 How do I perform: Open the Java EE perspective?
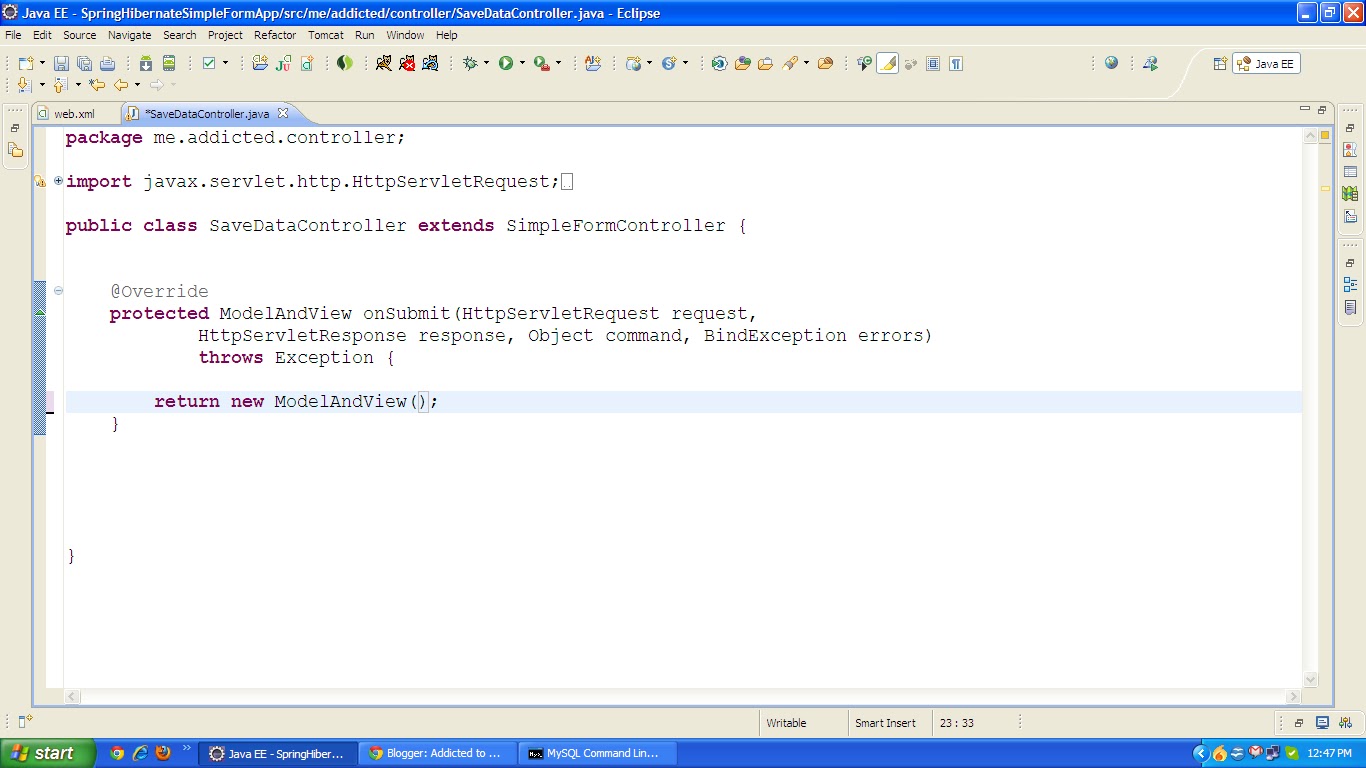1266,63
